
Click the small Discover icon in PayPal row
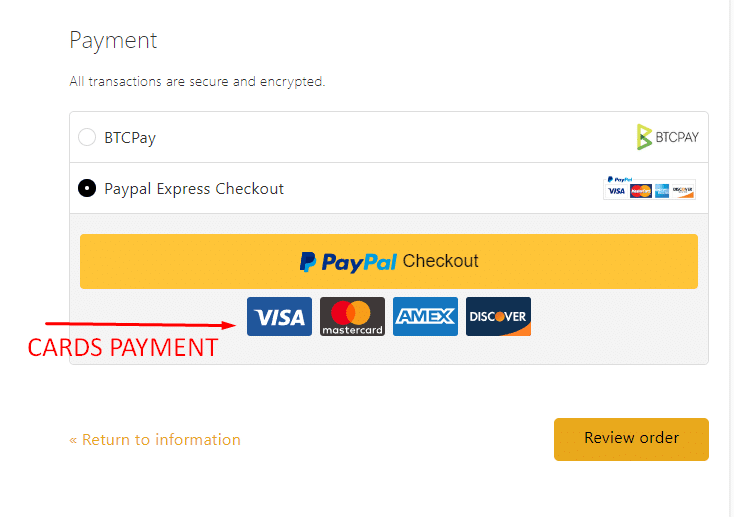[x=683, y=191]
